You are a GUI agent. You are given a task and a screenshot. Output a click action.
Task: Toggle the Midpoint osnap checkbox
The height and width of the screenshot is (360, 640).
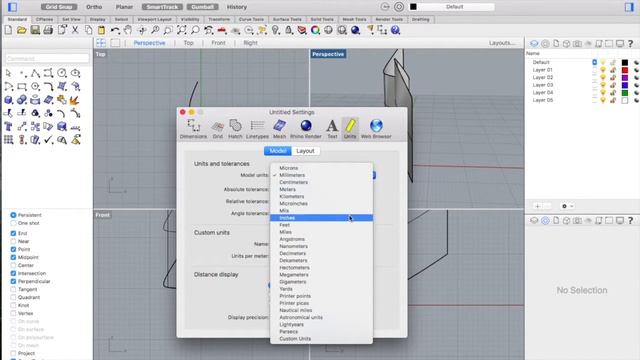[x=13, y=257]
